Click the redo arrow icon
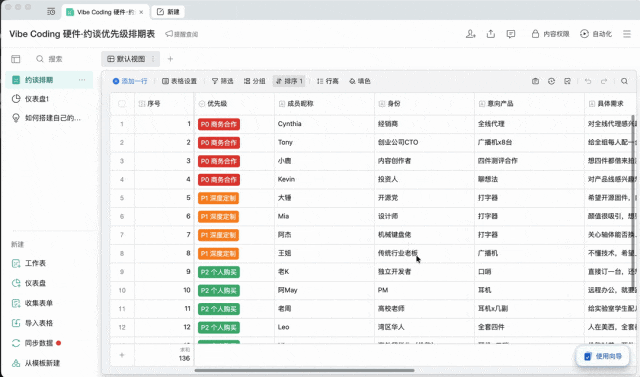The height and width of the screenshot is (377, 640). 604,81
